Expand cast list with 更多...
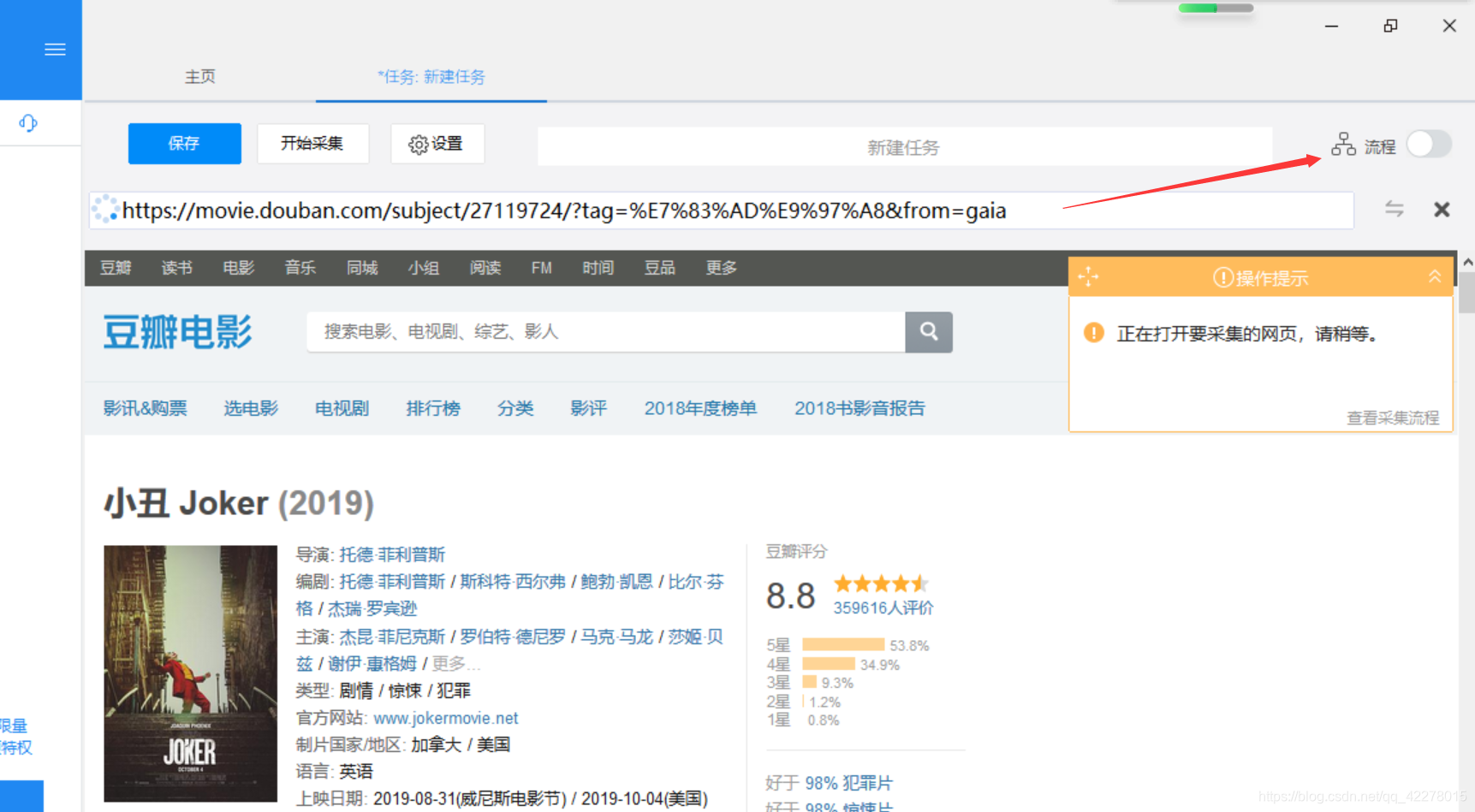Screen dimensions: 1475x812 455,664
